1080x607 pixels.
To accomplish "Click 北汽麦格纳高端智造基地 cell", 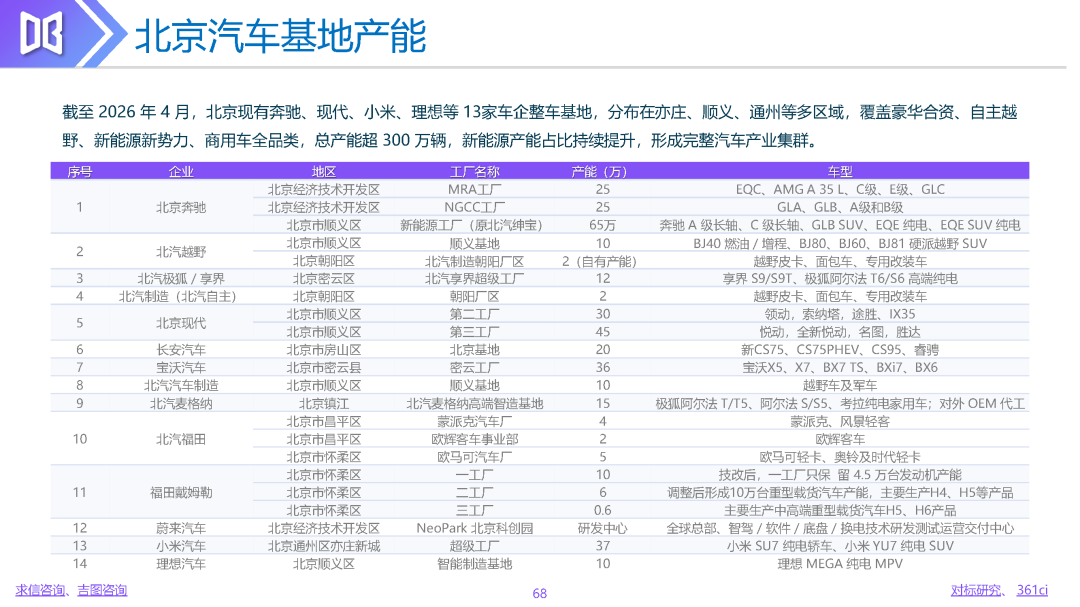I will click(x=475, y=404).
